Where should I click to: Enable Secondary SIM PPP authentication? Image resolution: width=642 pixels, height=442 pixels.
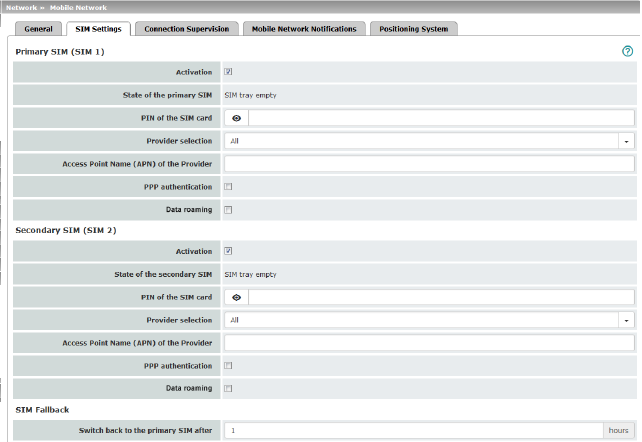tap(228, 365)
